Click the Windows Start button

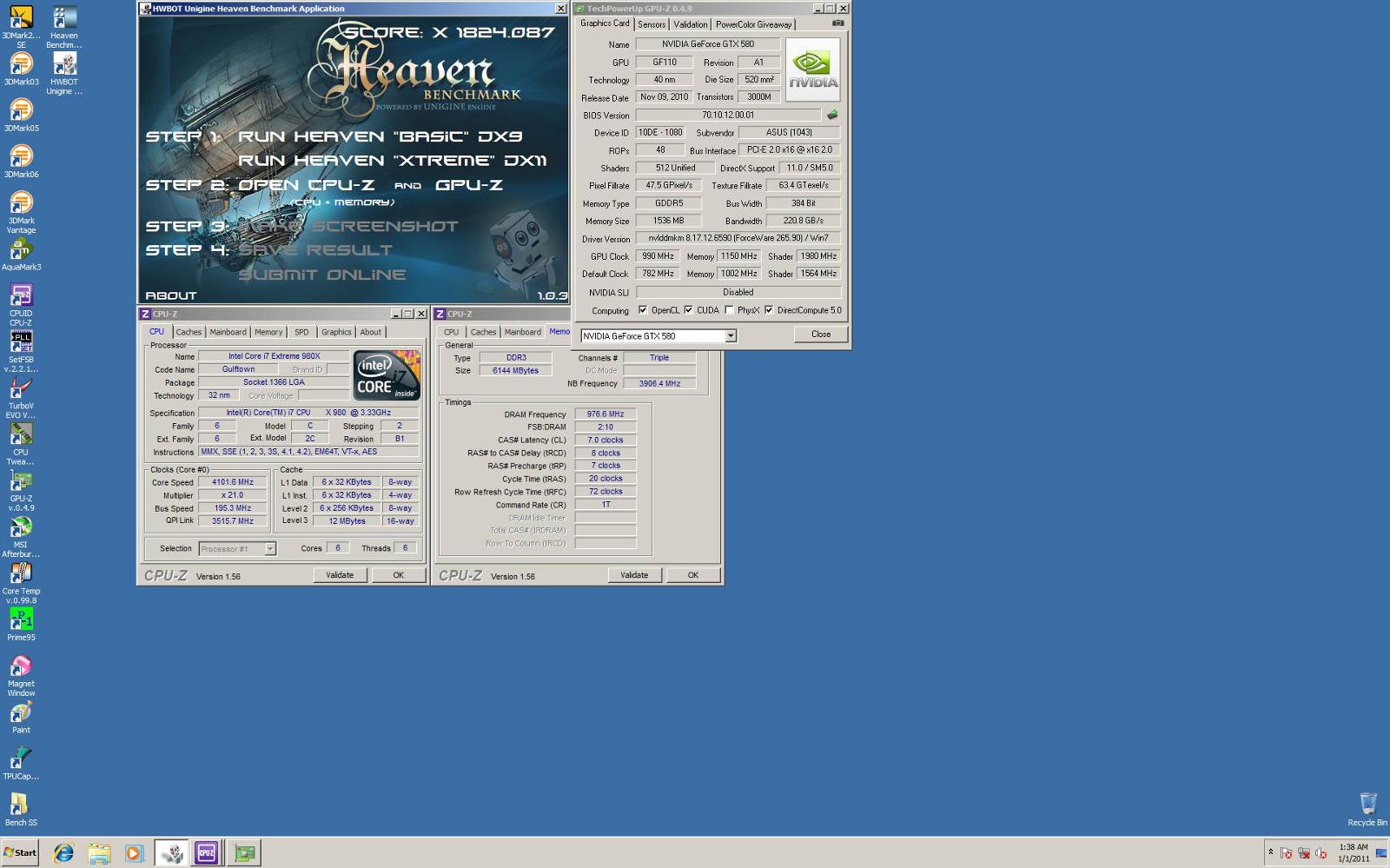pos(20,852)
